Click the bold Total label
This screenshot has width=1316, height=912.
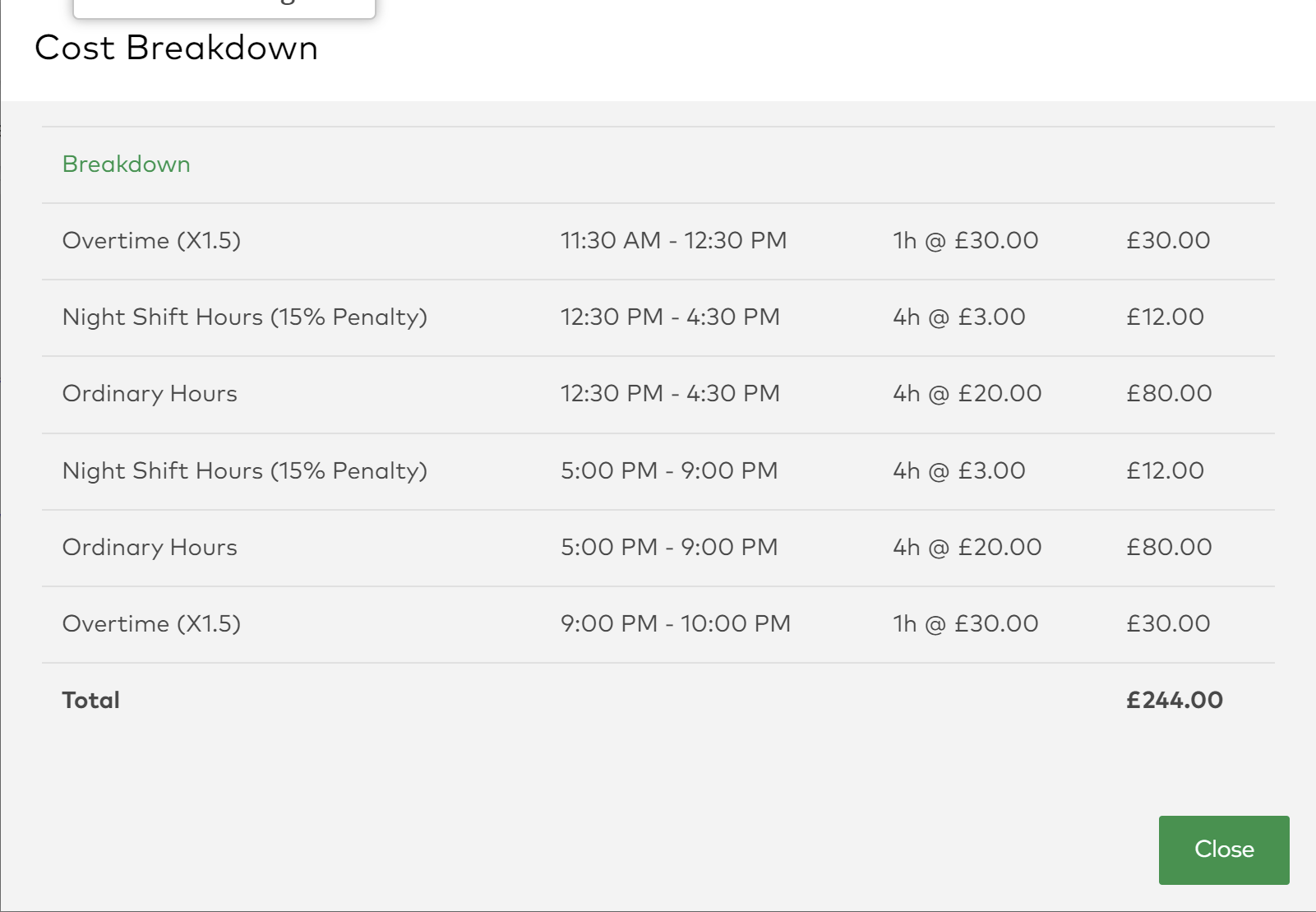(91, 700)
